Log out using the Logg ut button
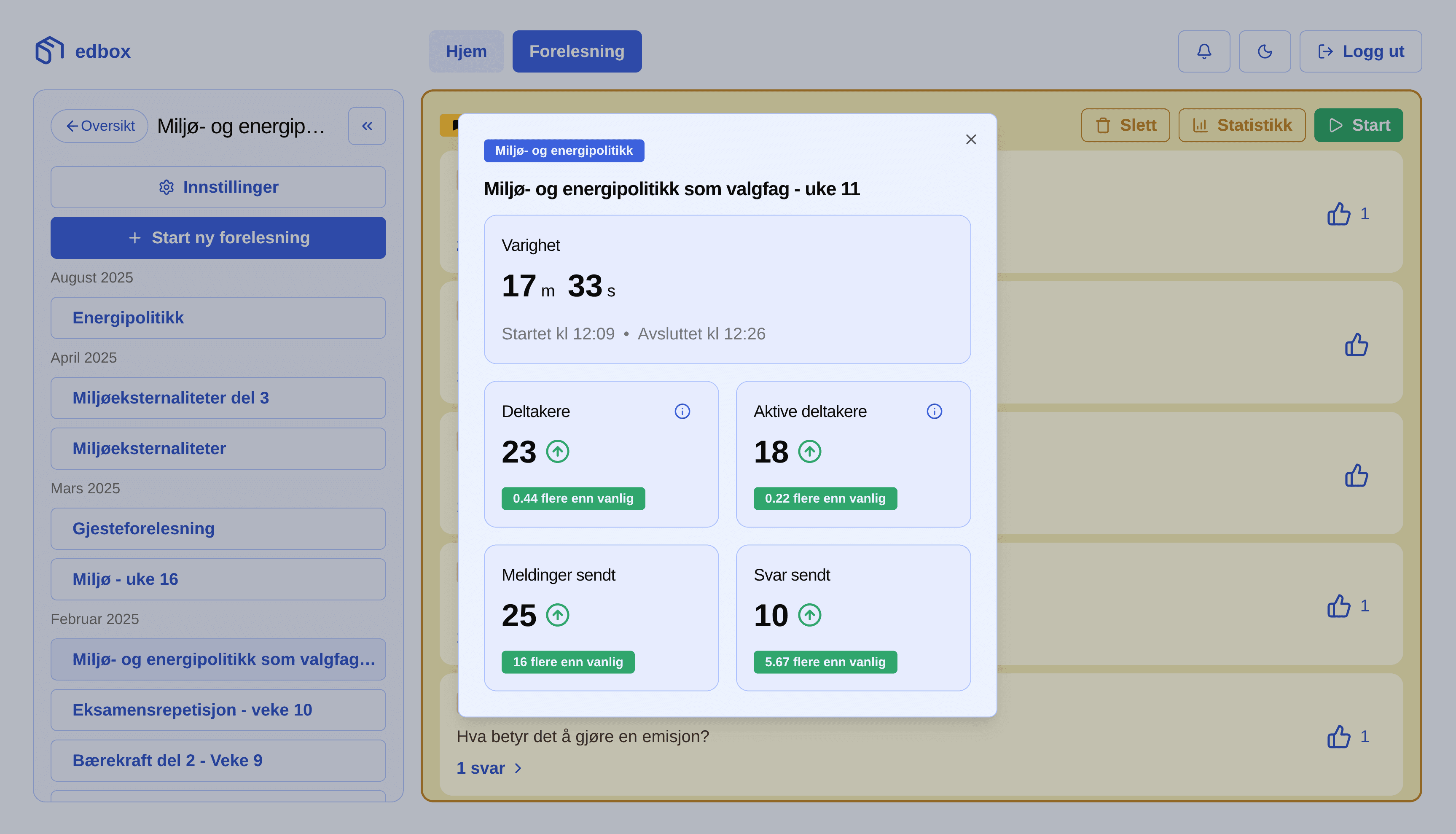 tap(1361, 51)
